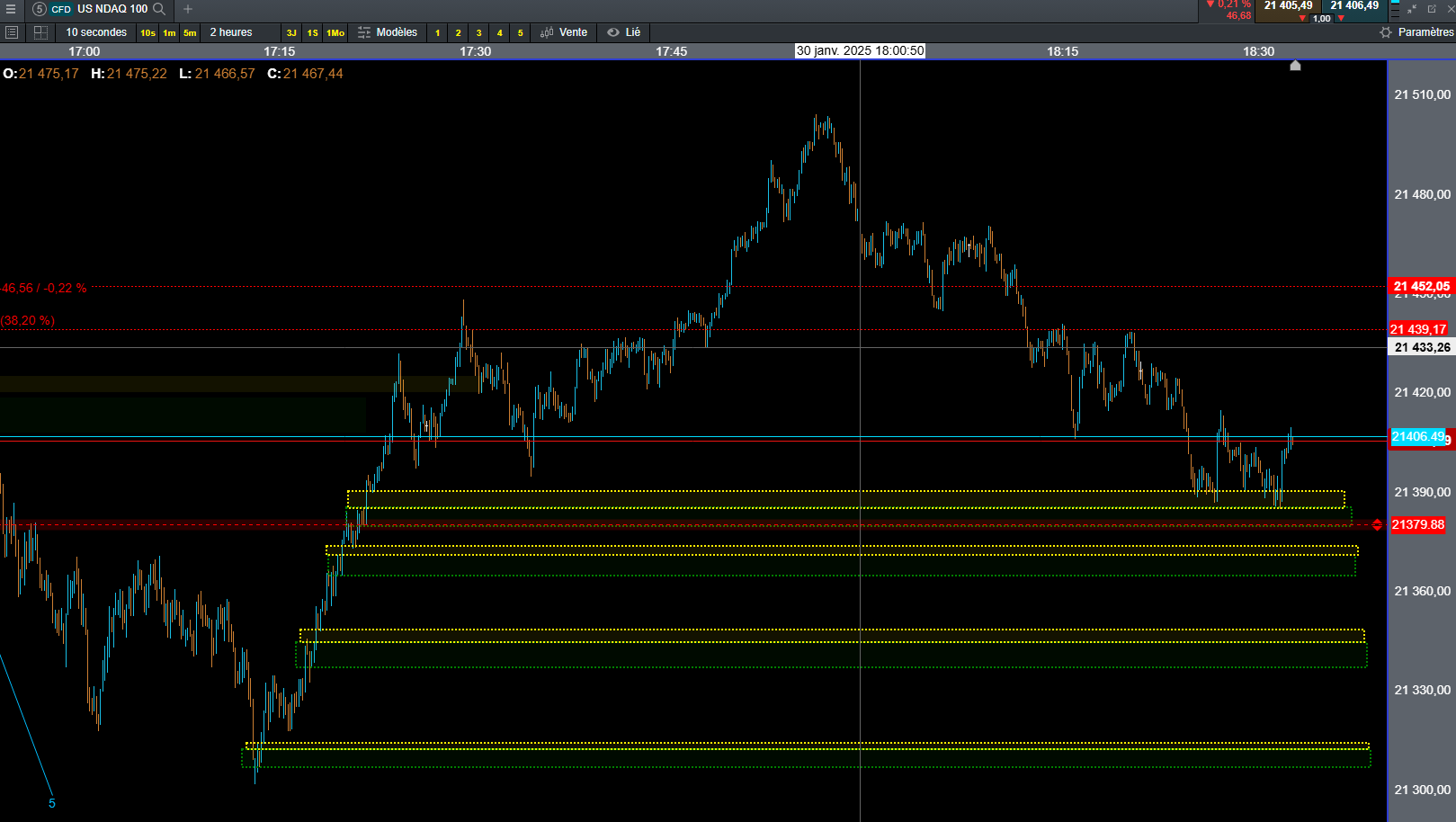
Task: Click the 21 510,00 price axis label
Action: tap(1423, 94)
